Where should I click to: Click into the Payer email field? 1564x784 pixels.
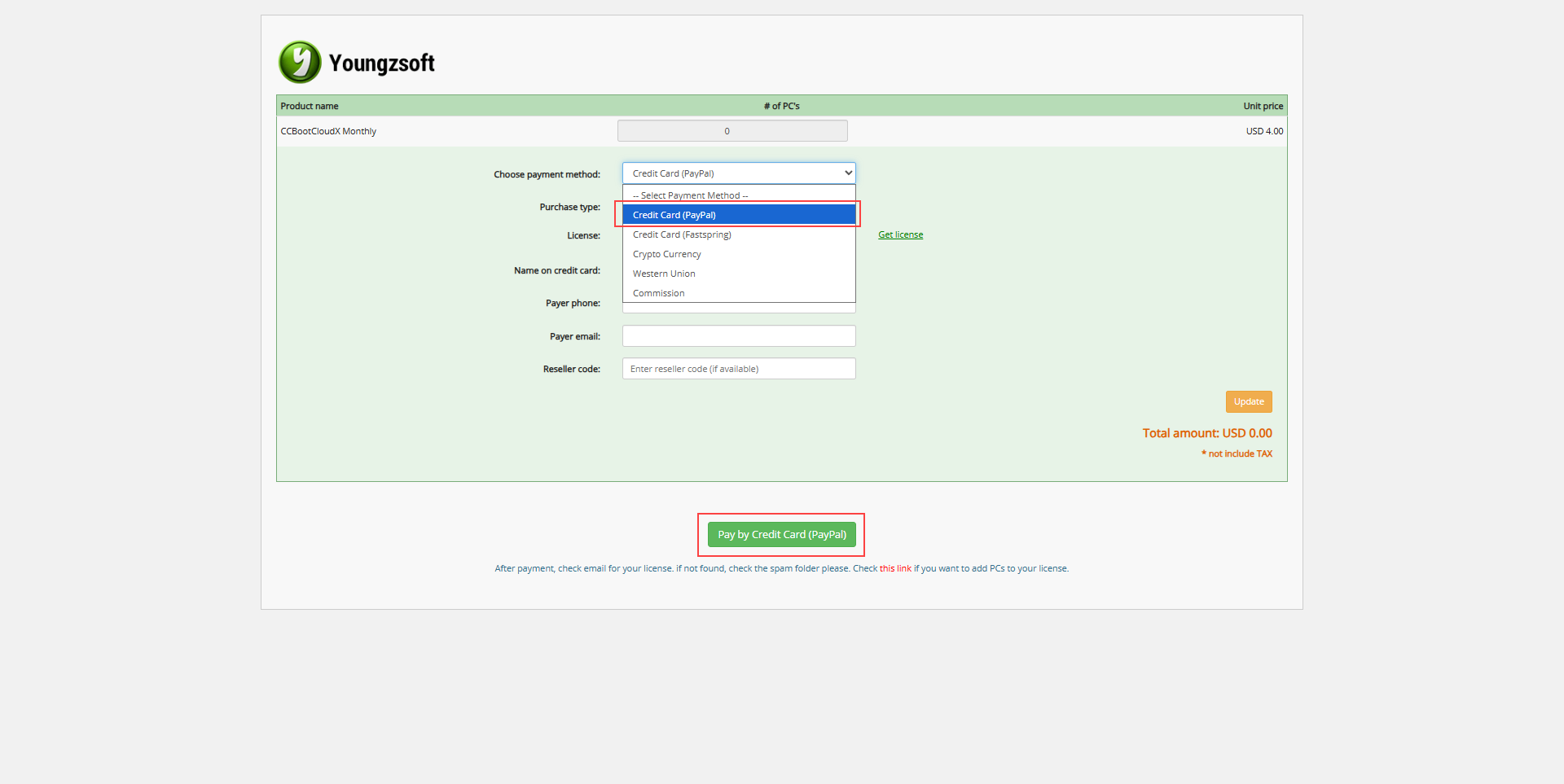(738, 336)
